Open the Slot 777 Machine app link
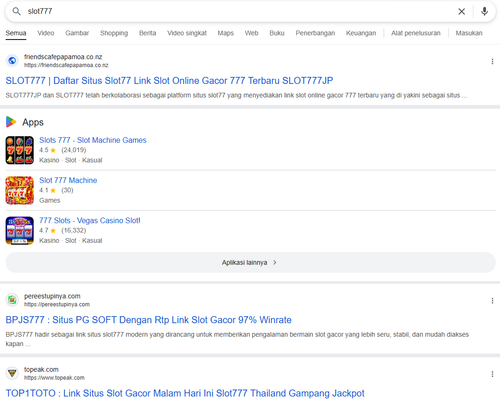The height and width of the screenshot is (401, 500). point(68,180)
